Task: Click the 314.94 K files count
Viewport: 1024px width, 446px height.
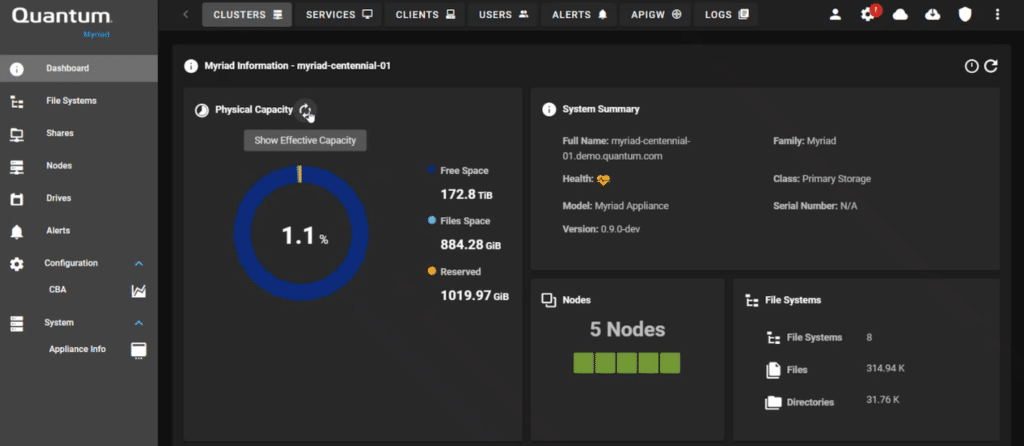Action: pos(885,368)
